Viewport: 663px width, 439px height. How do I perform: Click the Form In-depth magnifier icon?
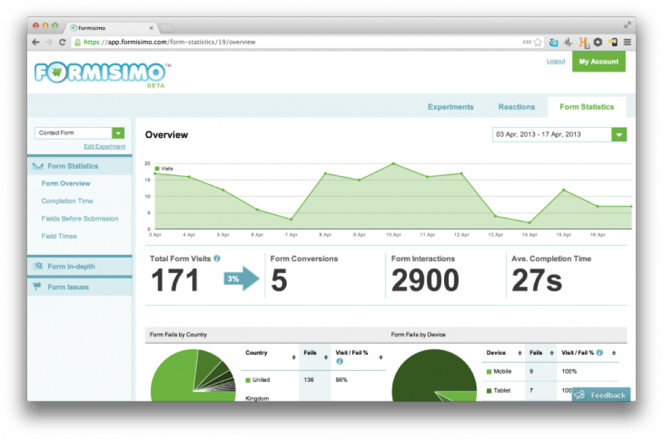coord(38,266)
